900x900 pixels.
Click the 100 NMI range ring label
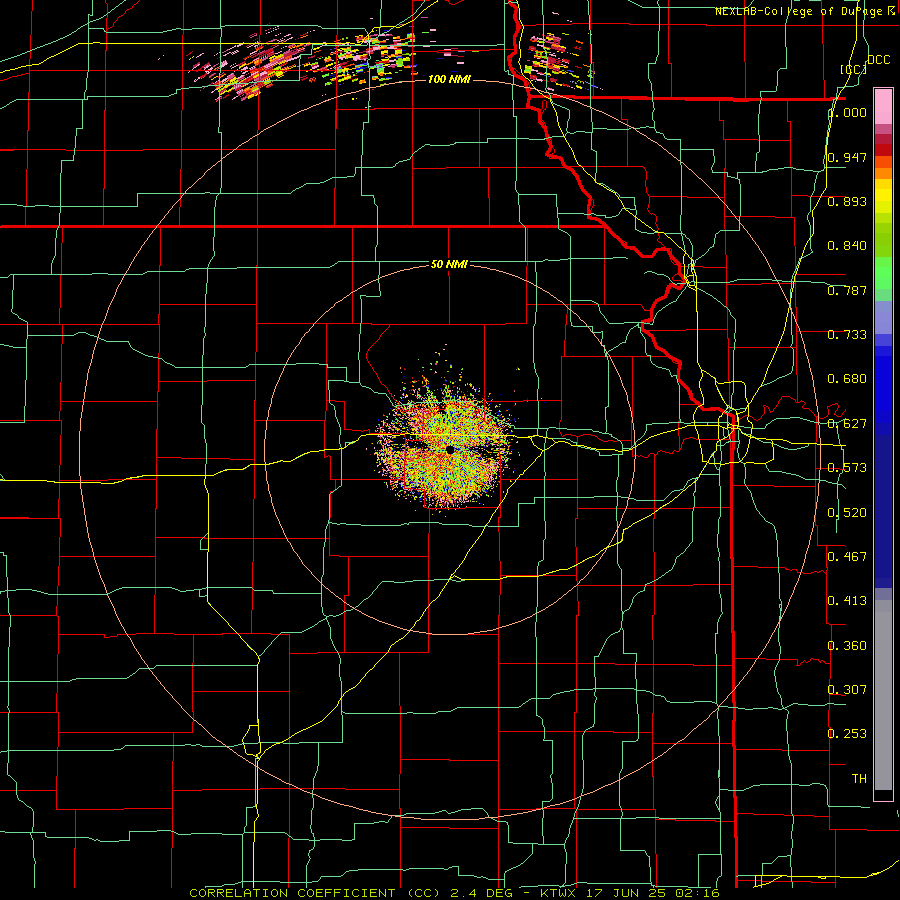click(x=449, y=79)
